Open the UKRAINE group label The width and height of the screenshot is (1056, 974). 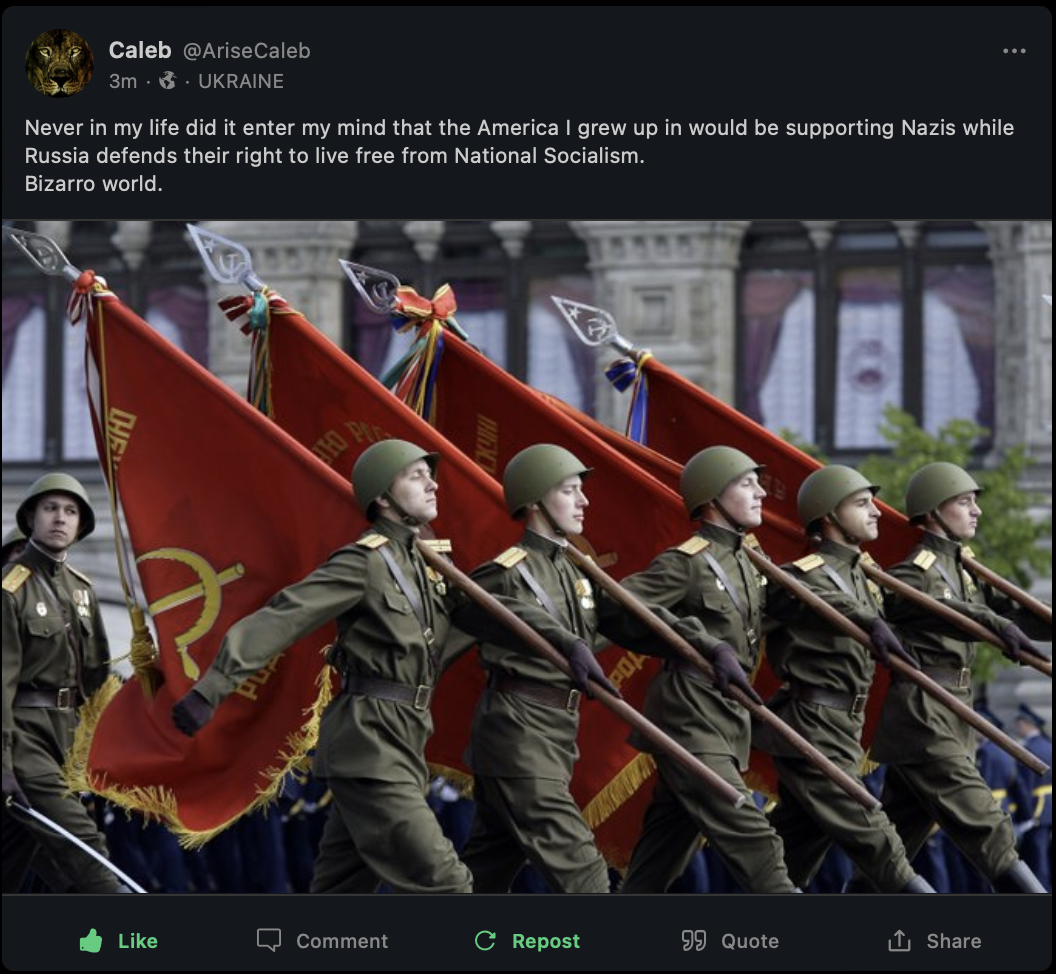(x=241, y=82)
